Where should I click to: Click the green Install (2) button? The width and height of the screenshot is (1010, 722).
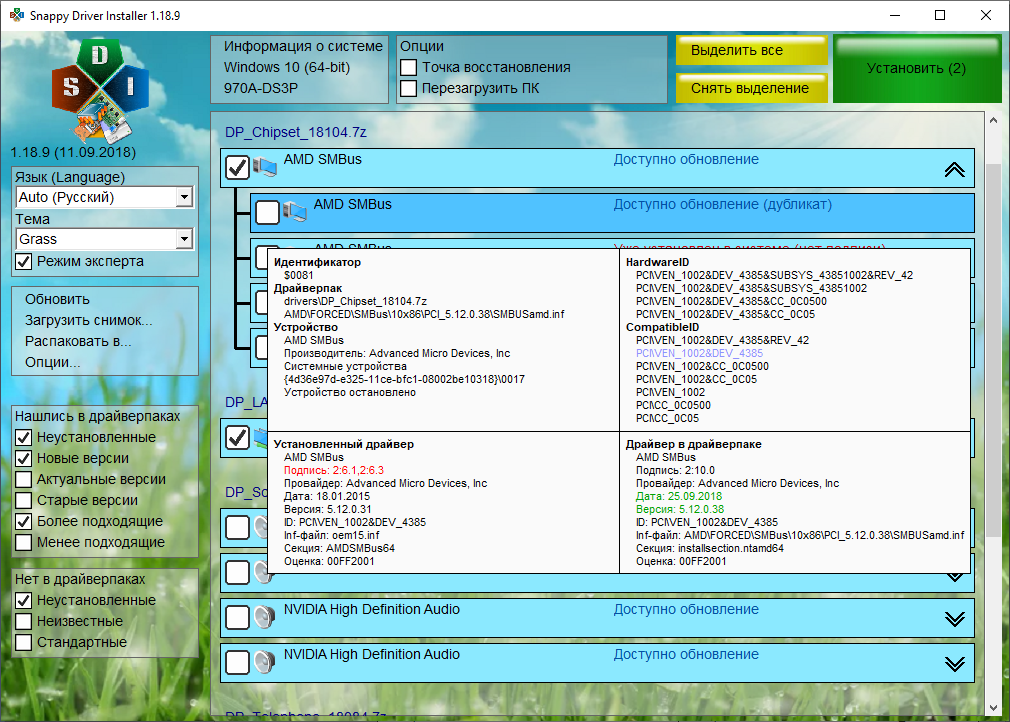coord(917,69)
